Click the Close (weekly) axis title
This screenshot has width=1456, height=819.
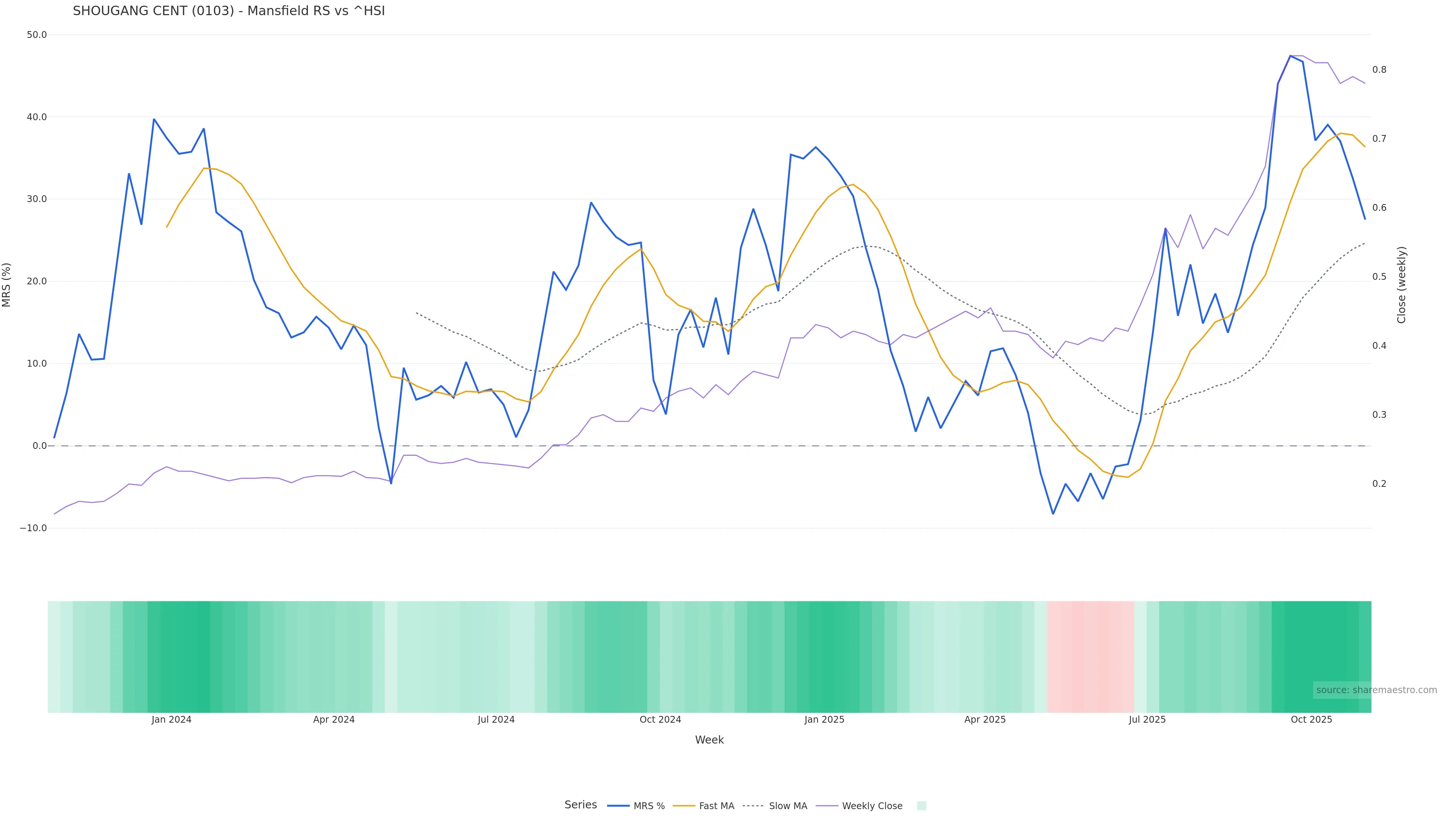tap(1401, 284)
